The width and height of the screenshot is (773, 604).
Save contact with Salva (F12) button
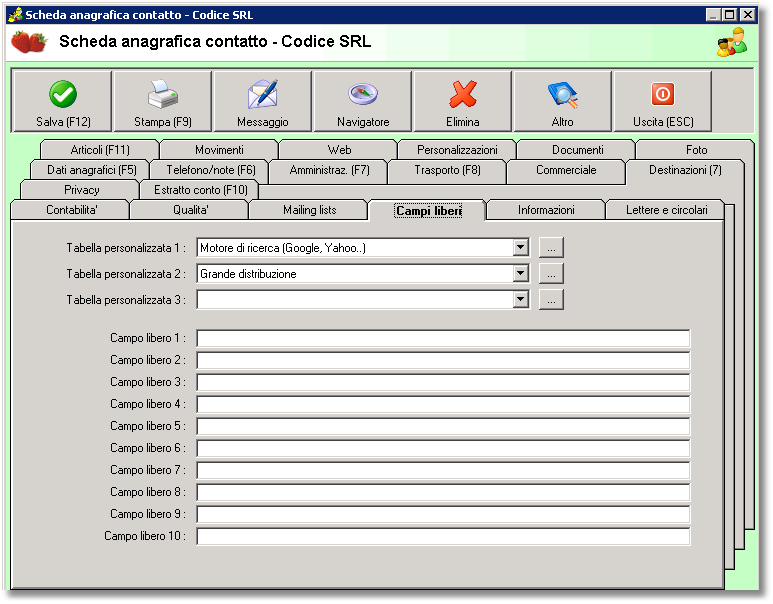coord(62,102)
